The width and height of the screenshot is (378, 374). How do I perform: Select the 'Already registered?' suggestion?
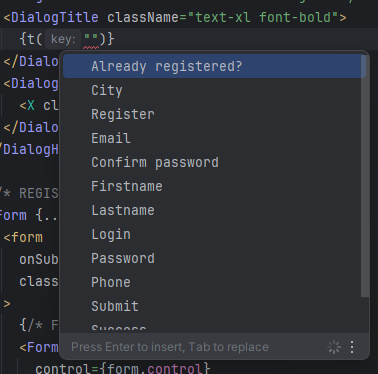point(214,66)
